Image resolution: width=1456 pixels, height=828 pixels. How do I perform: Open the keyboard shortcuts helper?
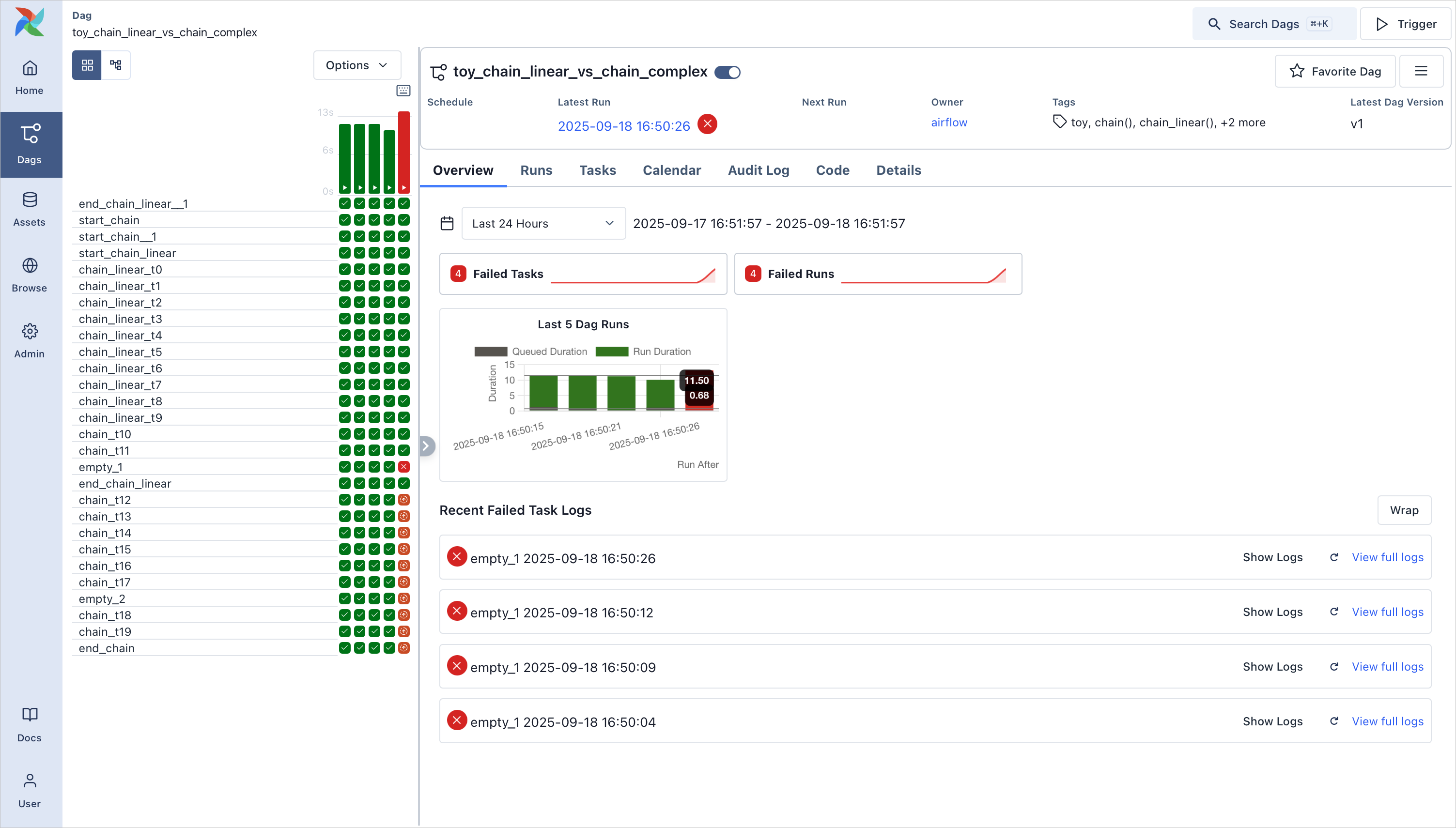click(404, 90)
